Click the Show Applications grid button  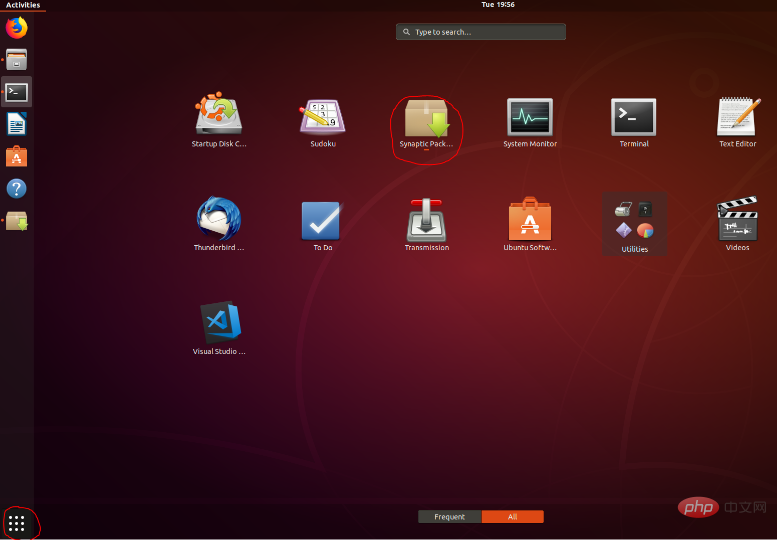coord(16,523)
